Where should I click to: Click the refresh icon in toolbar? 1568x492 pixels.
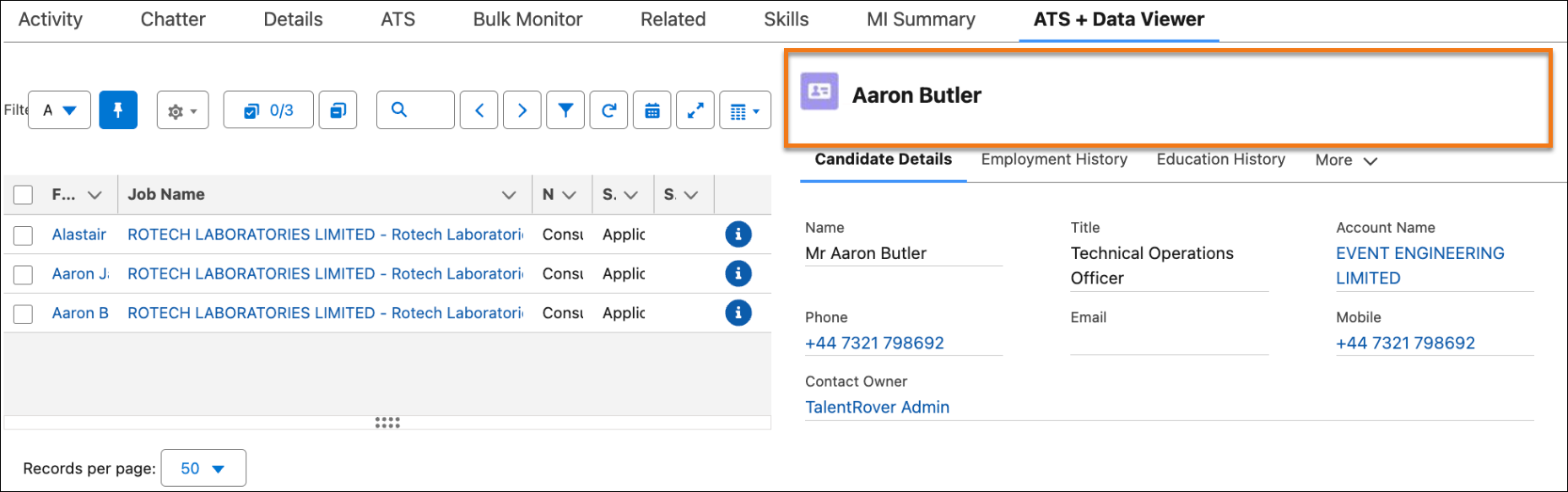tap(608, 110)
